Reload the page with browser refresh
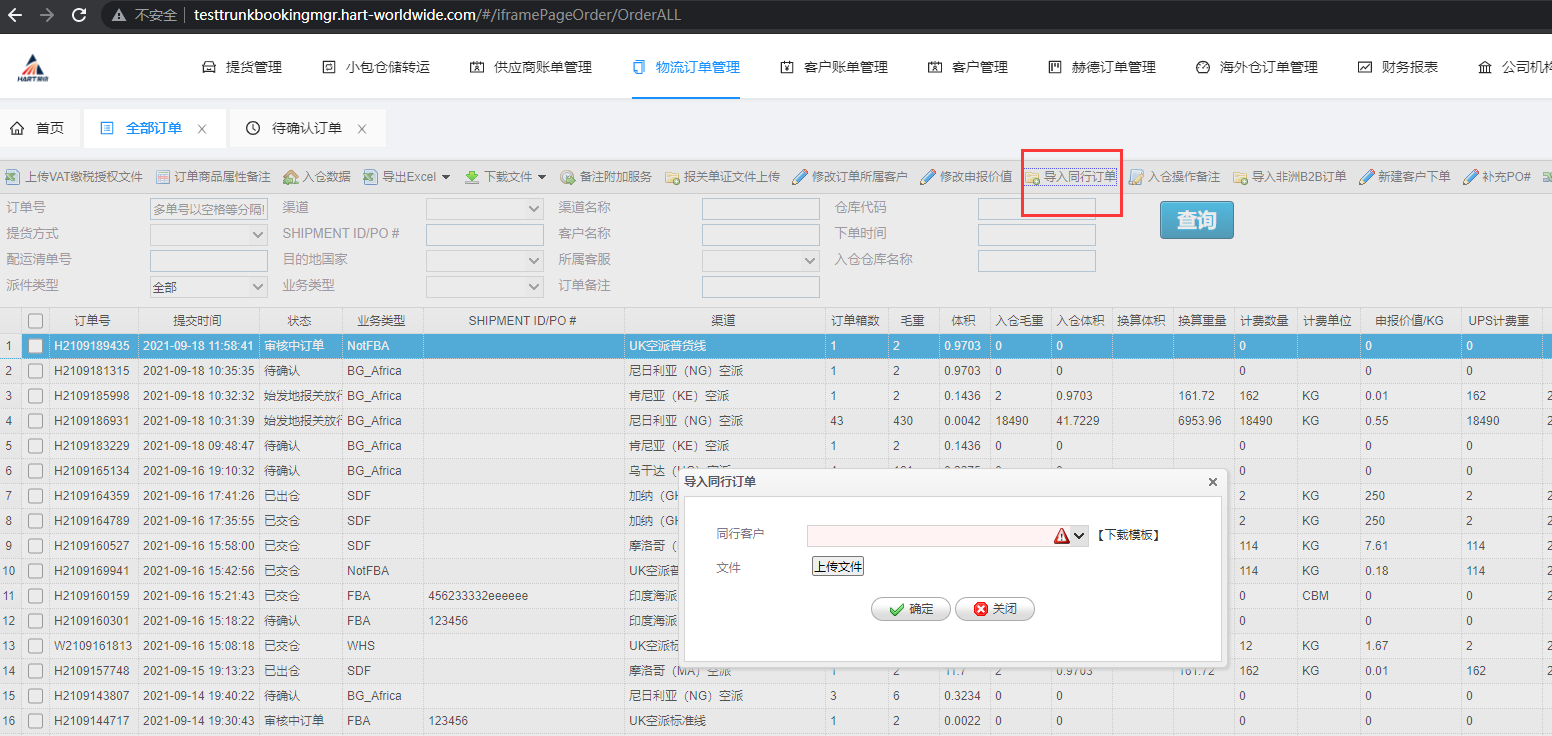Image resolution: width=1552 pixels, height=736 pixels. click(x=79, y=15)
